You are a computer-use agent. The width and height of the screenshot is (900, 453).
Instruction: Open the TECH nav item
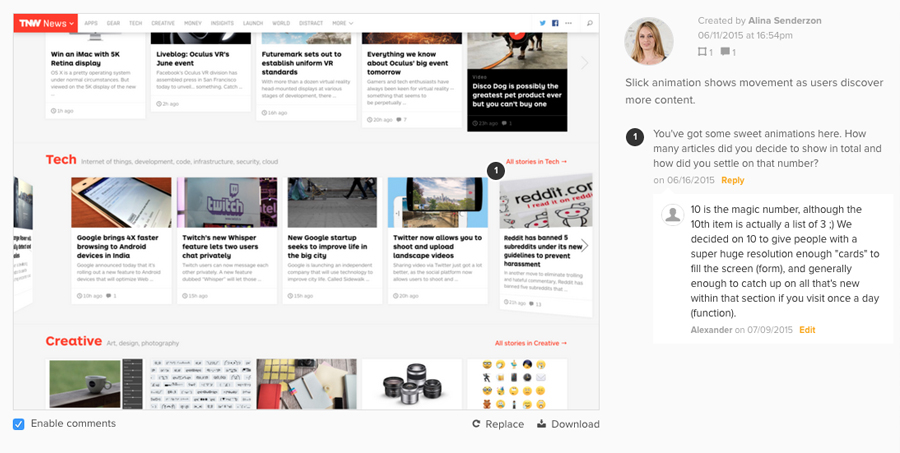click(x=135, y=23)
